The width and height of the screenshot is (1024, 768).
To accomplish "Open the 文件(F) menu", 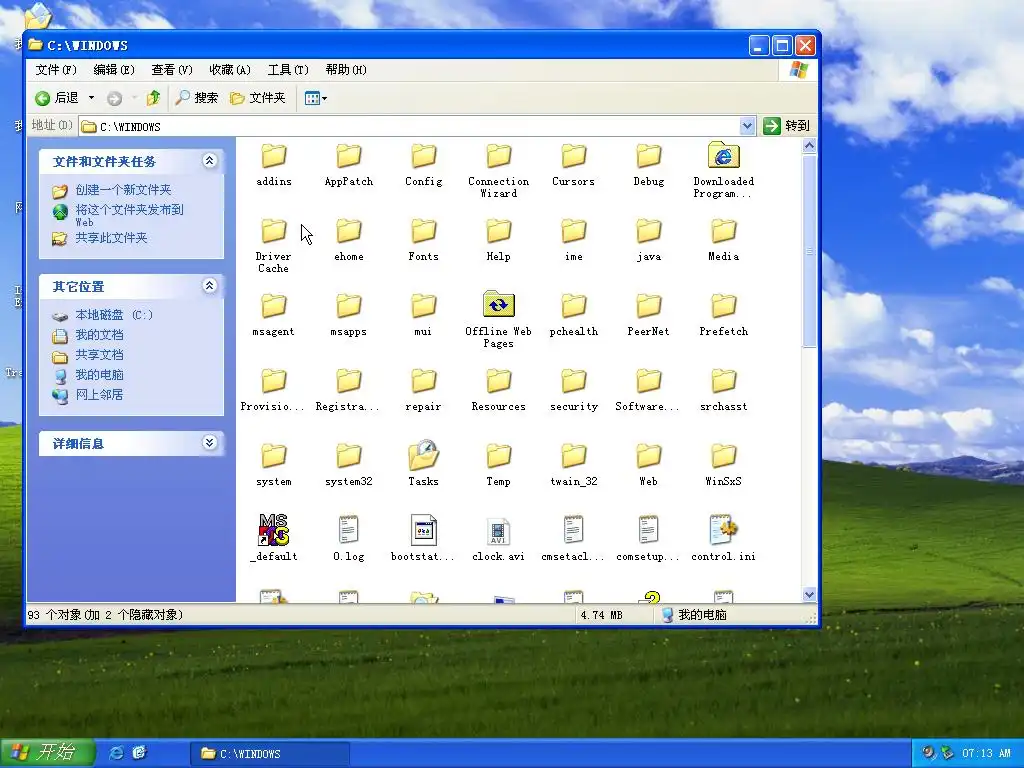I will [56, 70].
